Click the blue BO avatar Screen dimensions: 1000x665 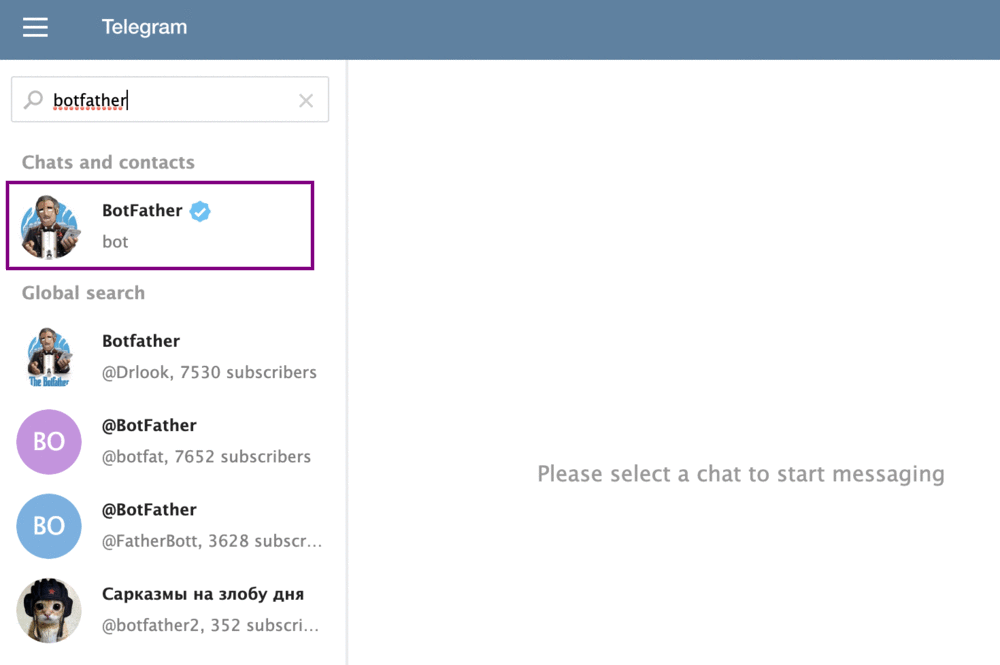[x=49, y=526]
